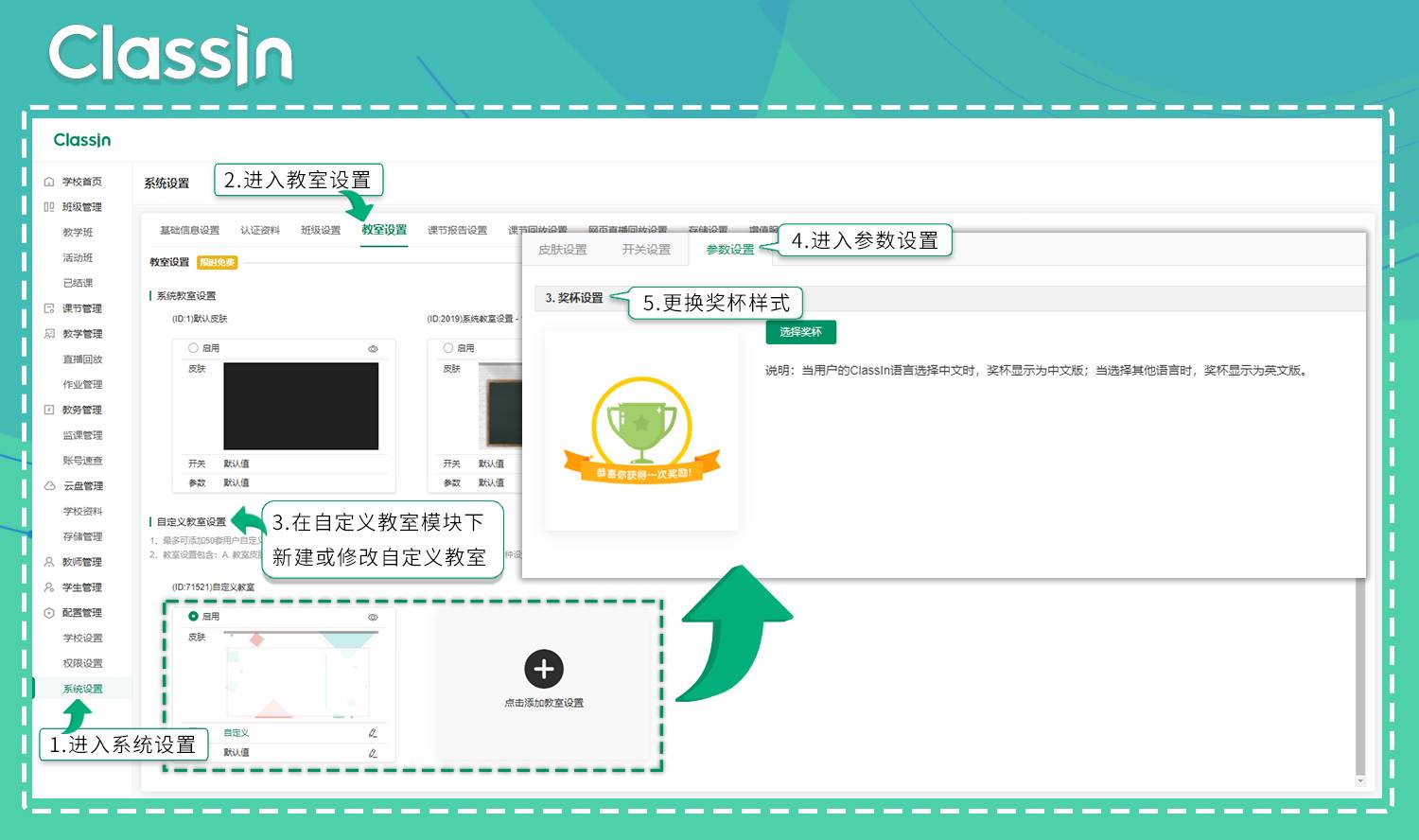Select 启用 radio for (ID:1)默认皮肤

point(193,348)
